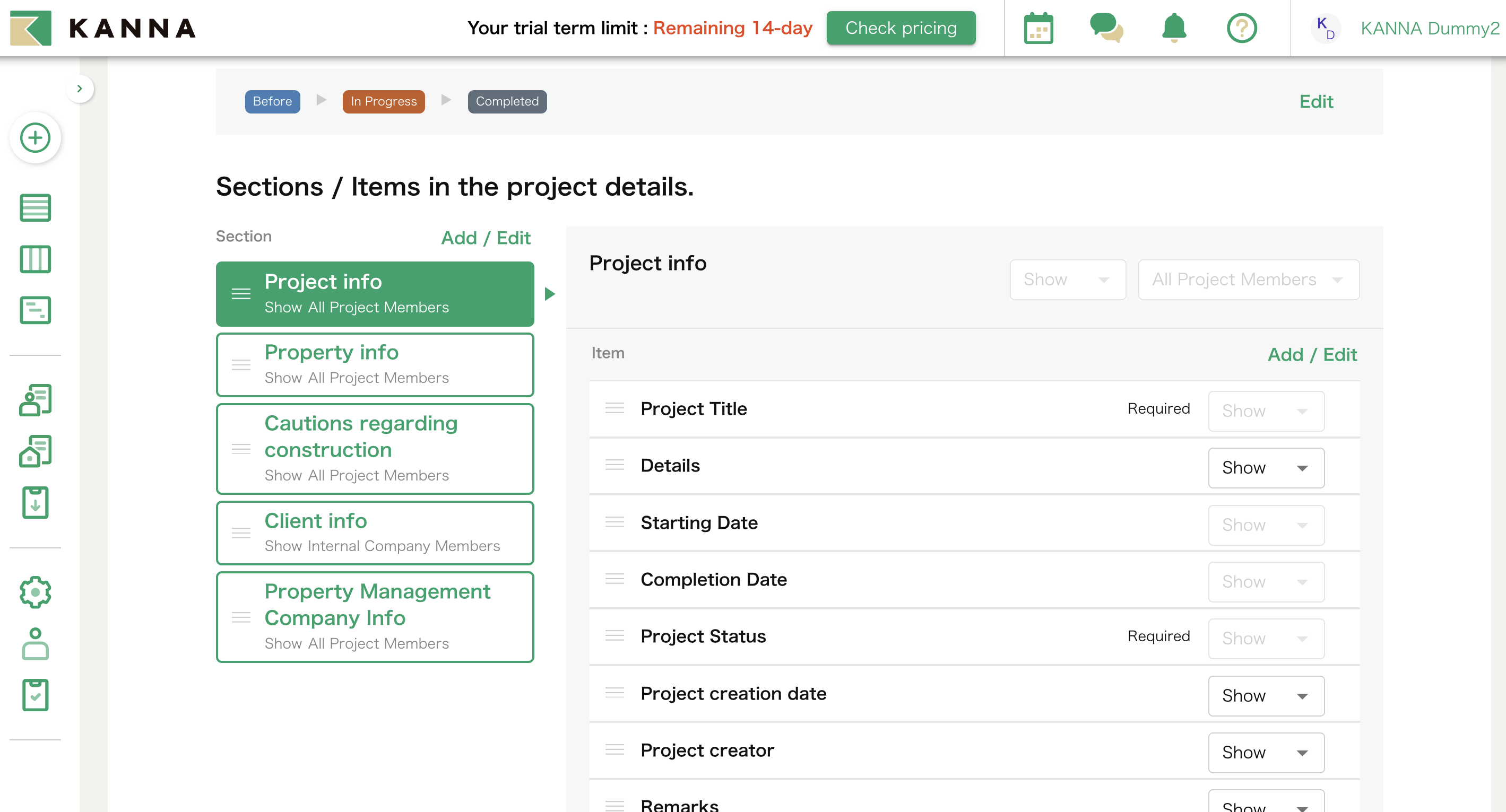Grab the Project Title drag handle
The width and height of the screenshot is (1506, 812).
[x=614, y=408]
